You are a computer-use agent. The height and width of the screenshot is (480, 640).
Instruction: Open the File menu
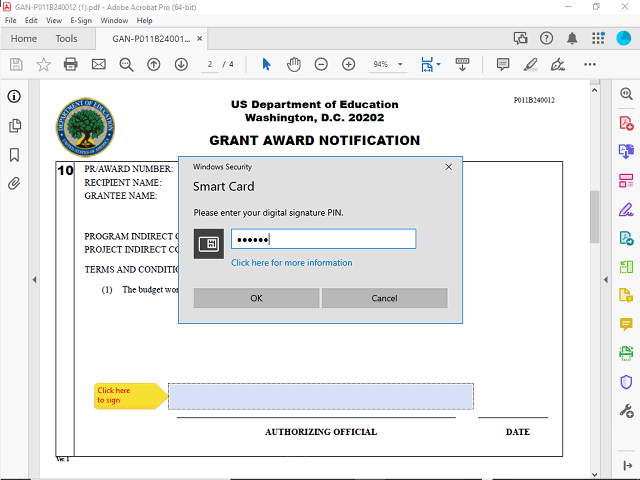tap(11, 20)
